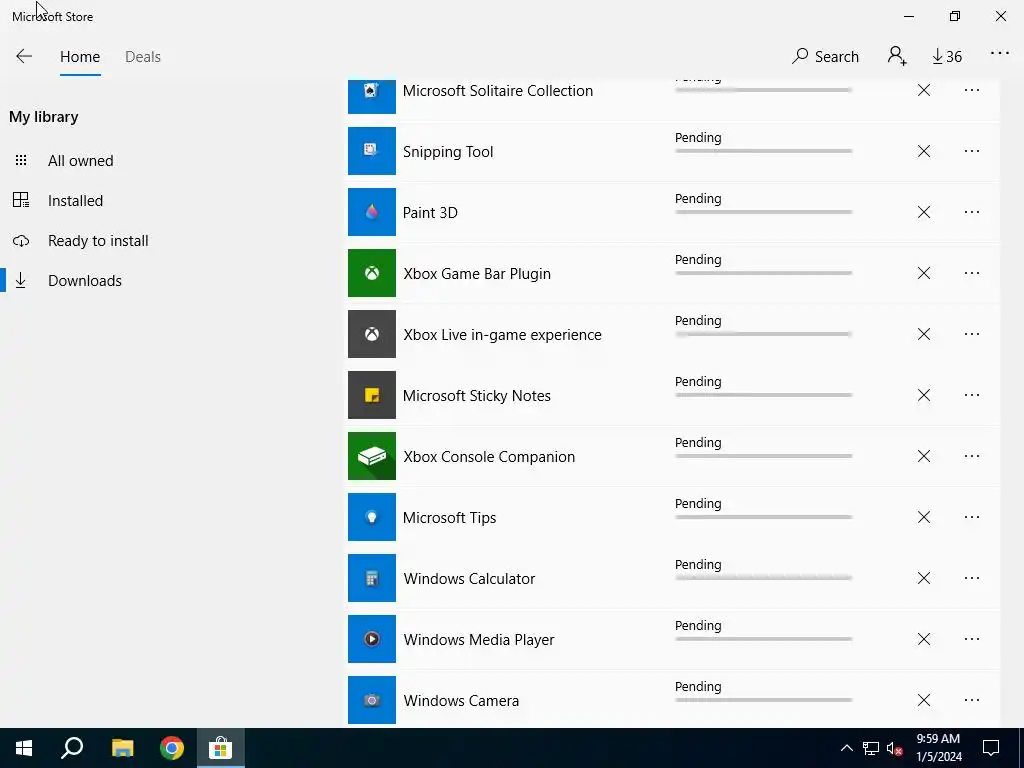
Task: Cancel the Windows Media Player download
Action: point(923,639)
